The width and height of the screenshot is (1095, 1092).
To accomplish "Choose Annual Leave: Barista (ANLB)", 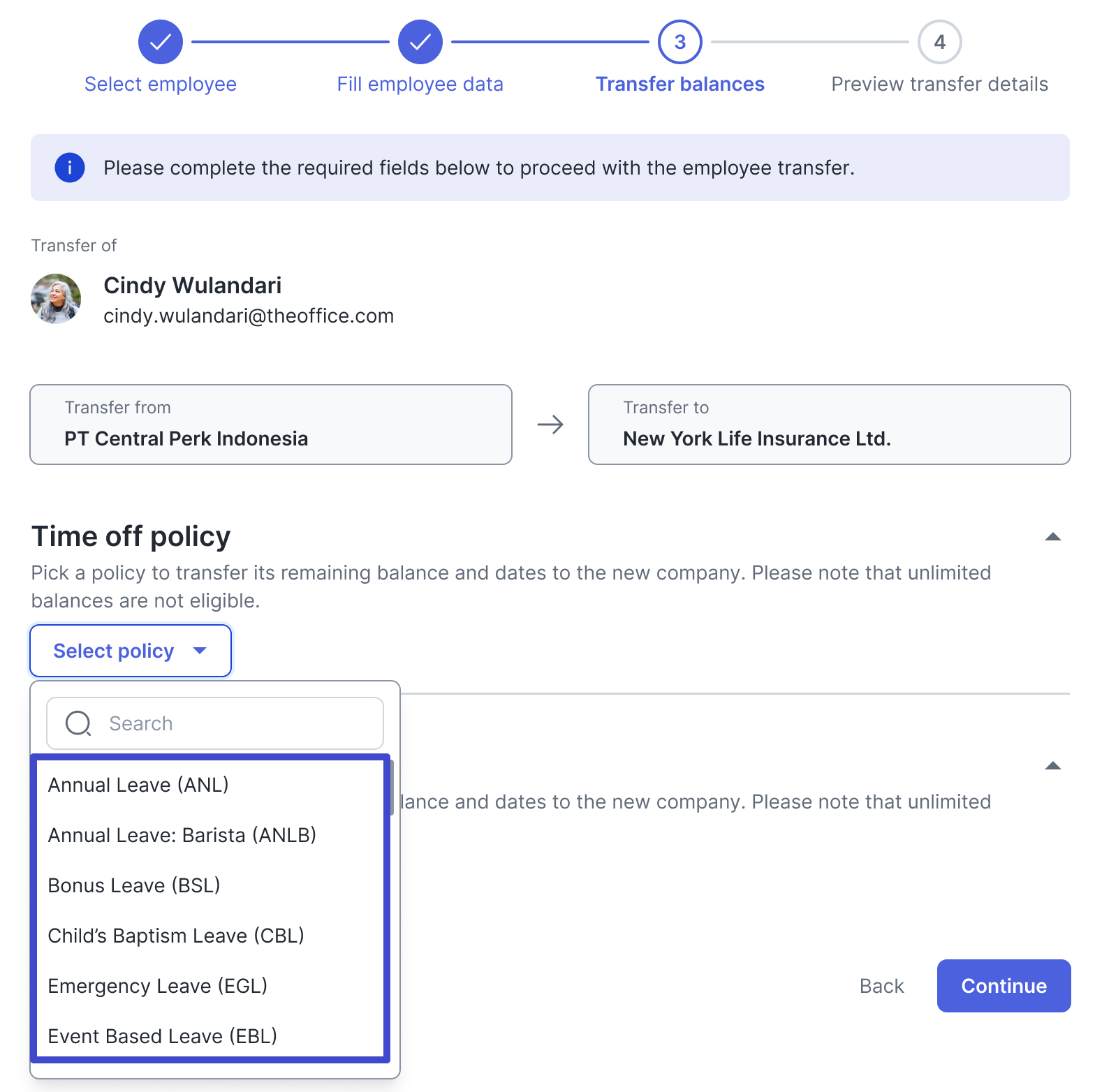I will click(x=210, y=835).
